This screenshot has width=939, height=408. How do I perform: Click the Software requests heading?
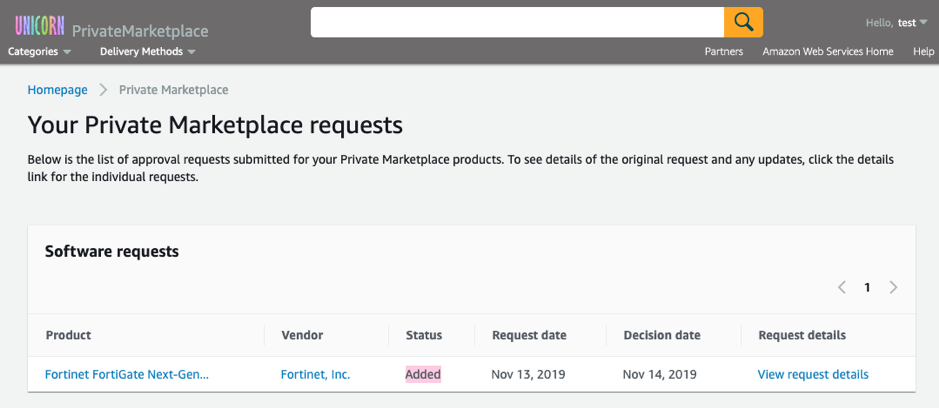[112, 252]
